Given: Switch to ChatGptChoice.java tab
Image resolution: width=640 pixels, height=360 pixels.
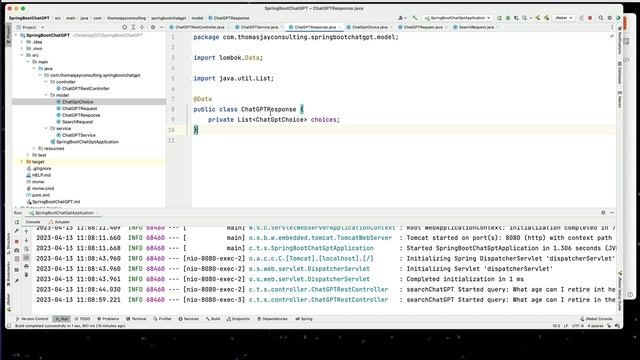Looking at the screenshot, I should 370,27.
